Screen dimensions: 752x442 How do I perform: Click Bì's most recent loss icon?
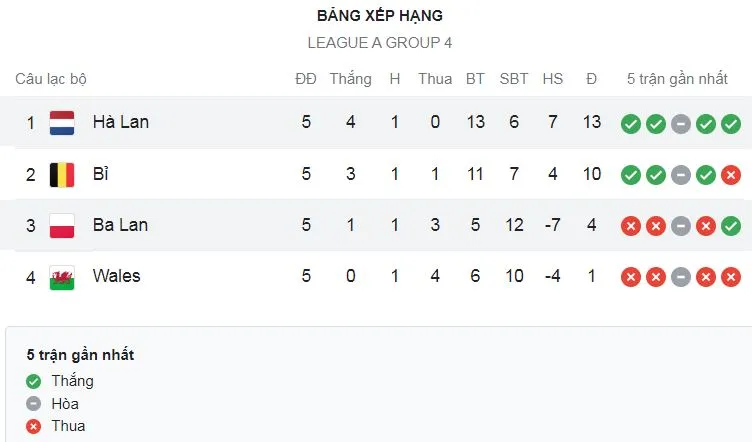click(x=731, y=175)
